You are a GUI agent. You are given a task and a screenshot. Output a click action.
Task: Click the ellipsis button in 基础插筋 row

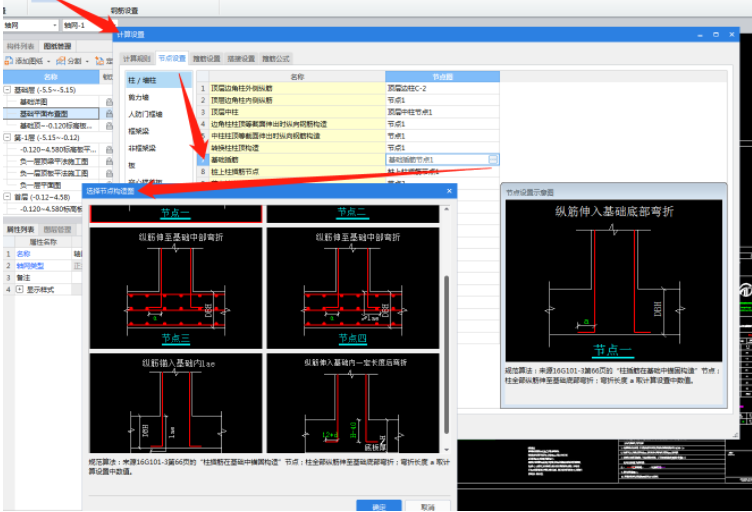click(493, 159)
